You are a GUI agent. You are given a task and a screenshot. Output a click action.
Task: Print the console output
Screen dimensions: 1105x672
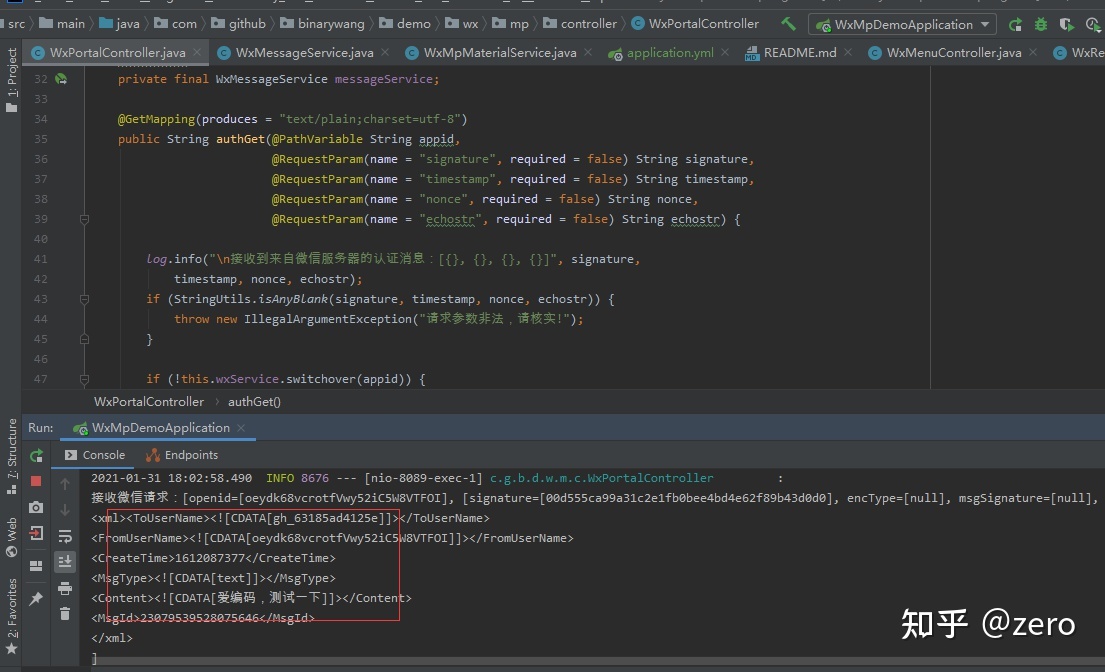(65, 588)
